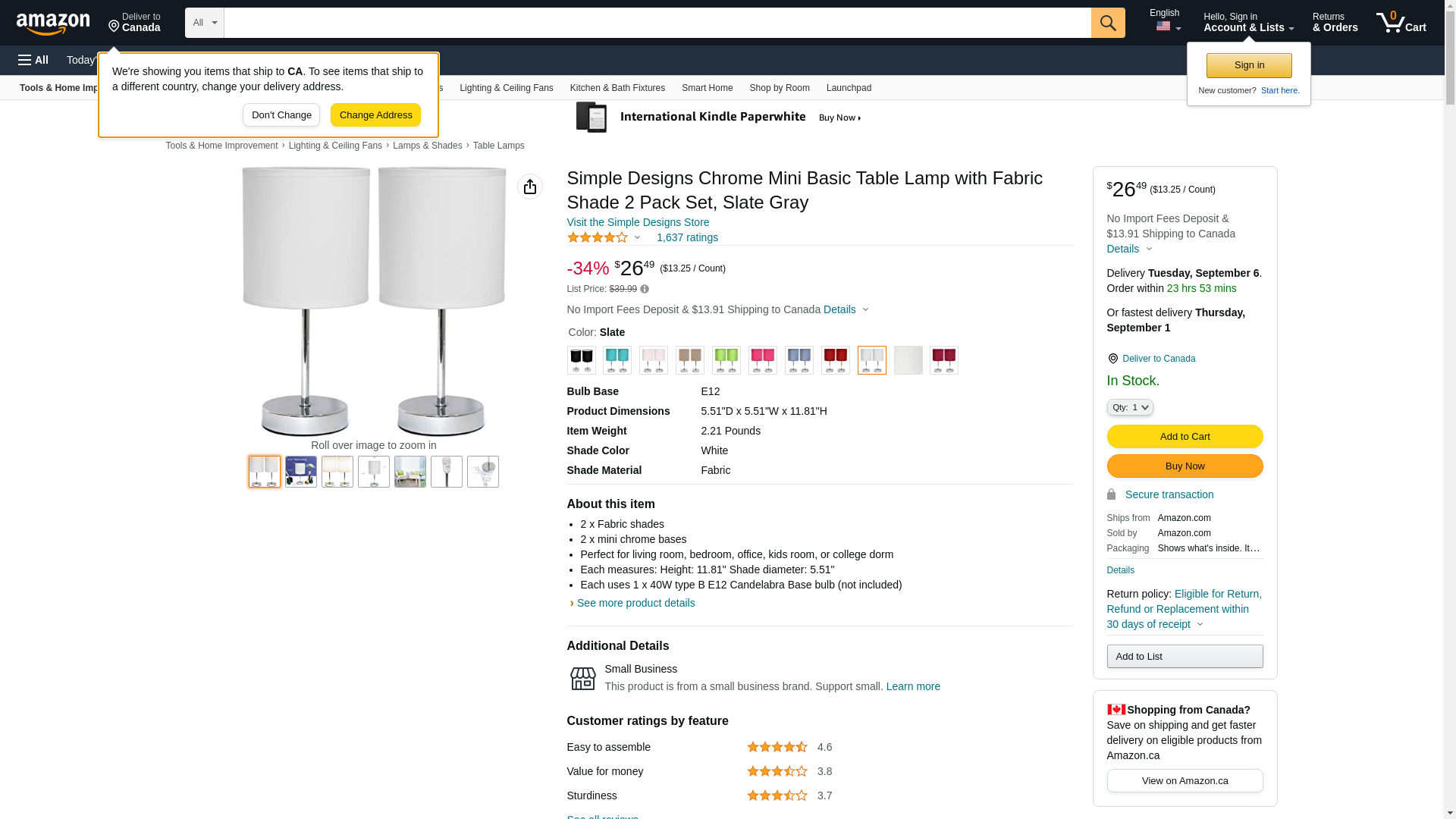Click the Change Address button

tap(375, 115)
